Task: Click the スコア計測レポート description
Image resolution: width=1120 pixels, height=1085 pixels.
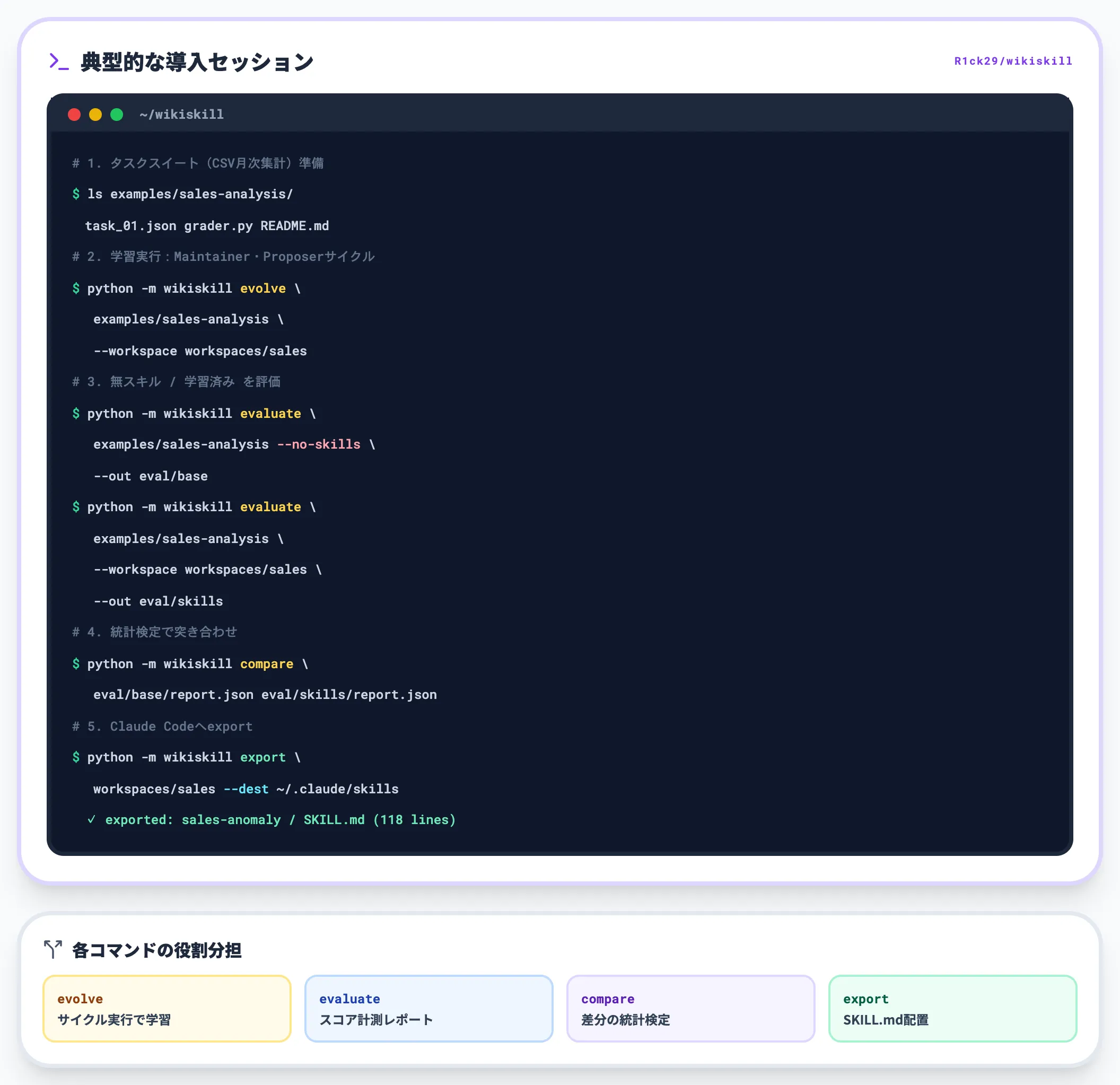Action: pyautogui.click(x=376, y=1020)
